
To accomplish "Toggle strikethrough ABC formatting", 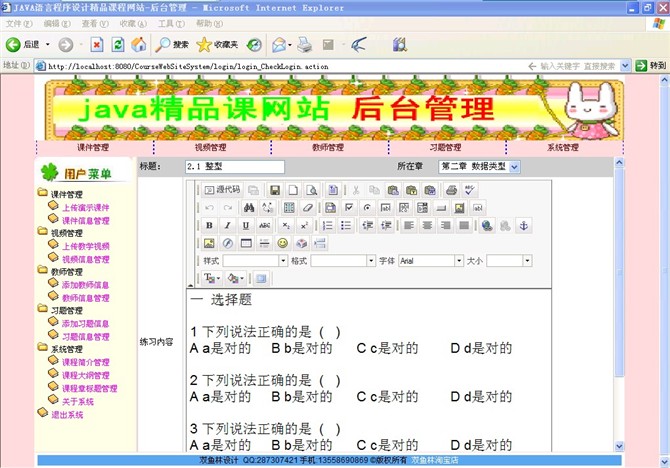I will click(264, 225).
